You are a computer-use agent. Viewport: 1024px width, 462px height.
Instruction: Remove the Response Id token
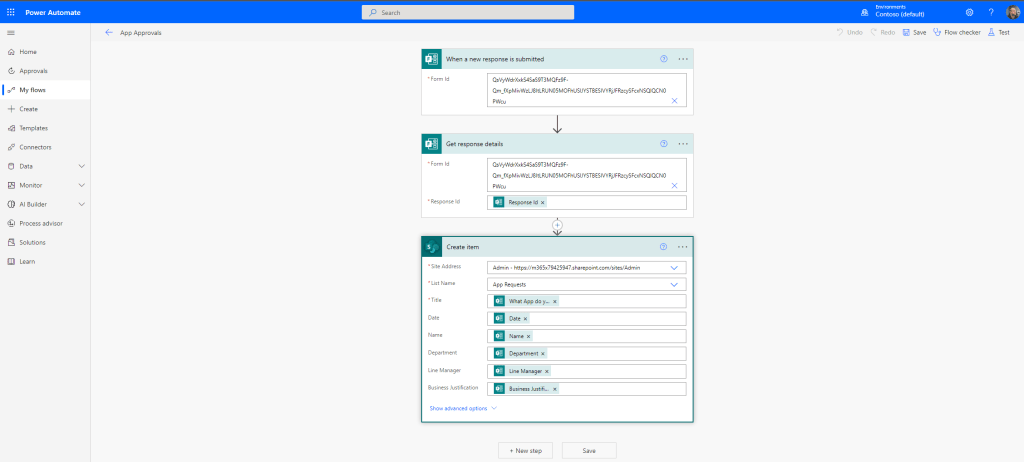[x=543, y=202]
